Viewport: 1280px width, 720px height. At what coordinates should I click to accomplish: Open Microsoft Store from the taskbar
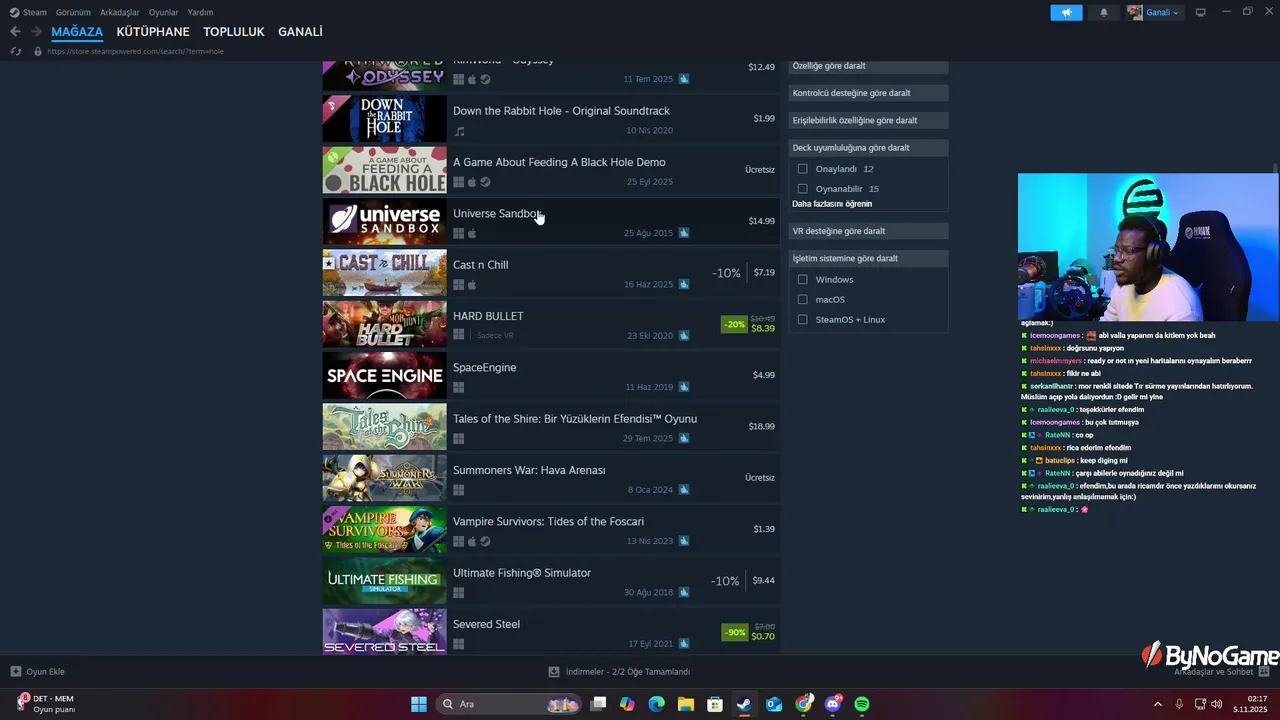tap(715, 704)
